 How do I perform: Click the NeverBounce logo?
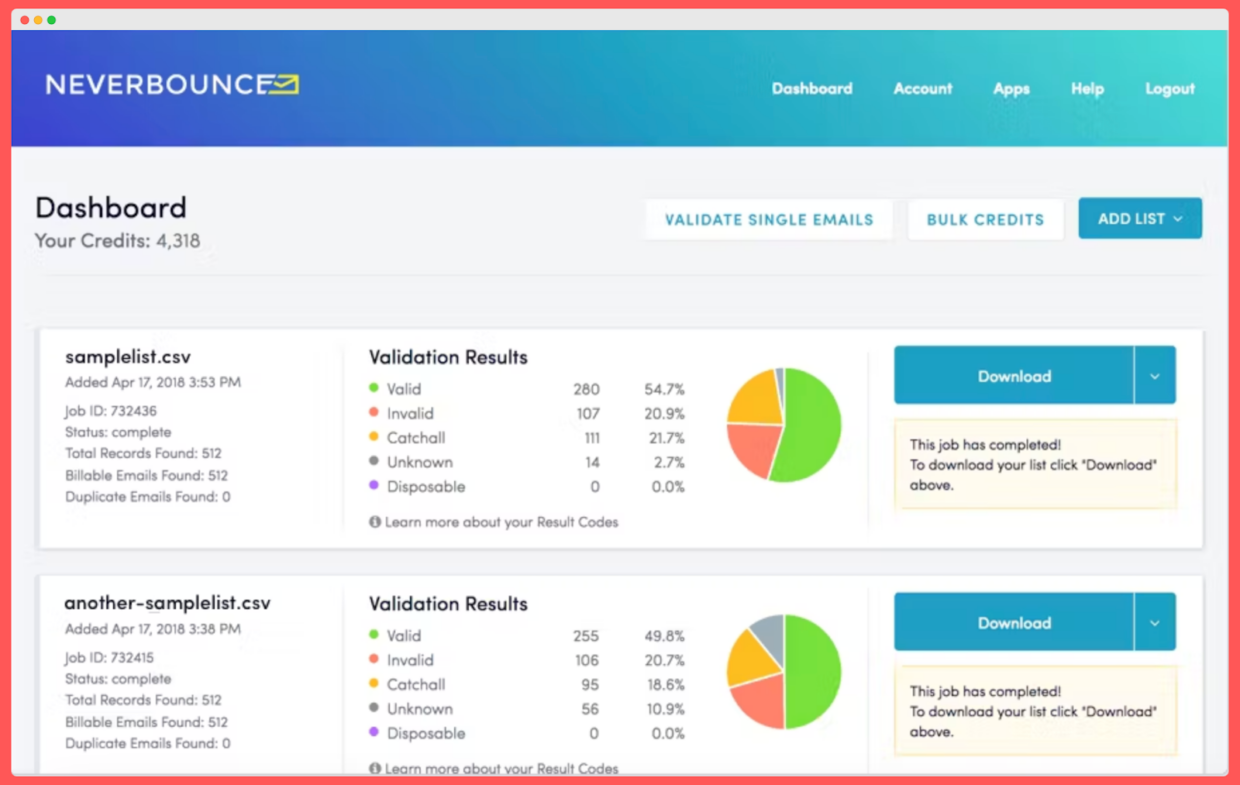172,85
